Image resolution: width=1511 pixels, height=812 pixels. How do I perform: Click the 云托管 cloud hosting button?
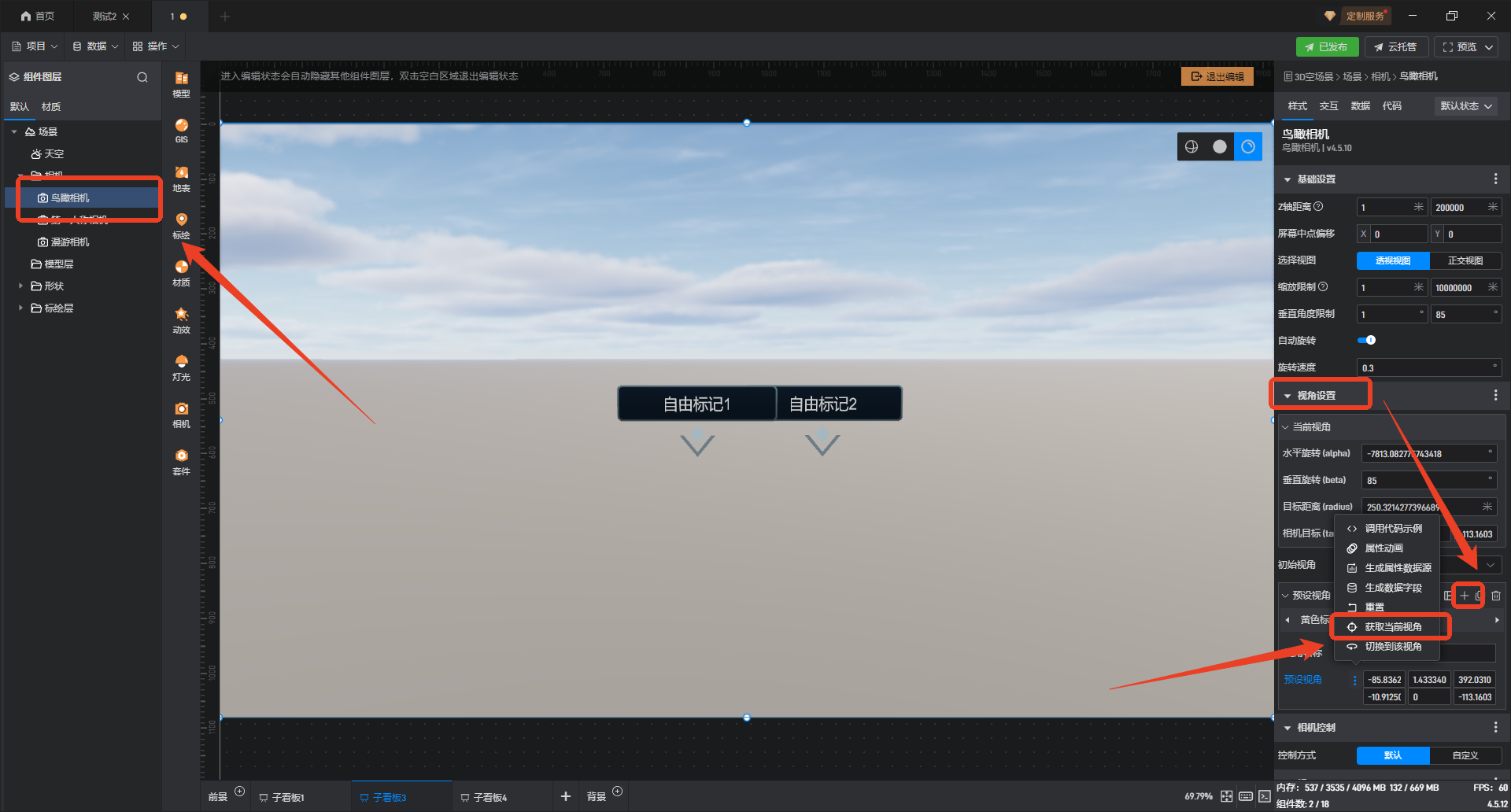(x=1395, y=47)
